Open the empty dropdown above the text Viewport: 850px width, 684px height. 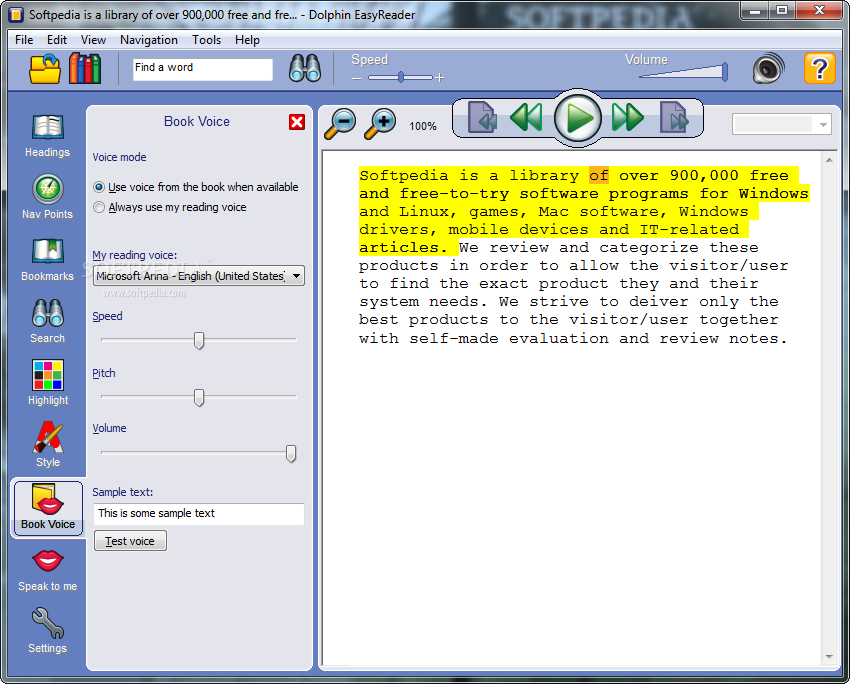pos(782,124)
